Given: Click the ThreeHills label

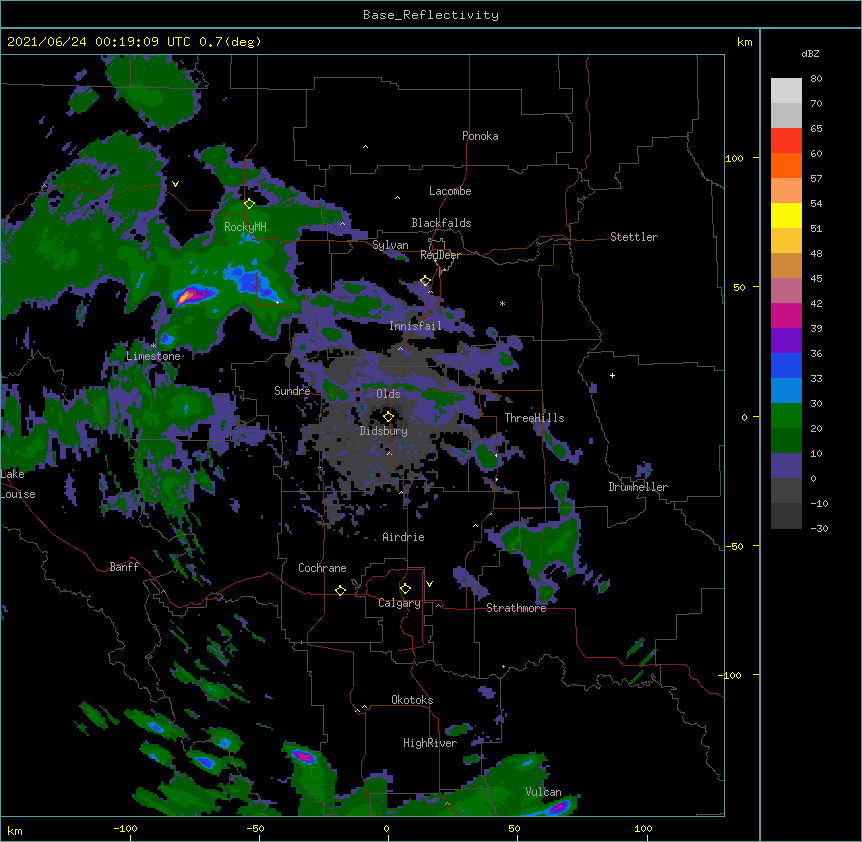Looking at the screenshot, I should pos(534,418).
